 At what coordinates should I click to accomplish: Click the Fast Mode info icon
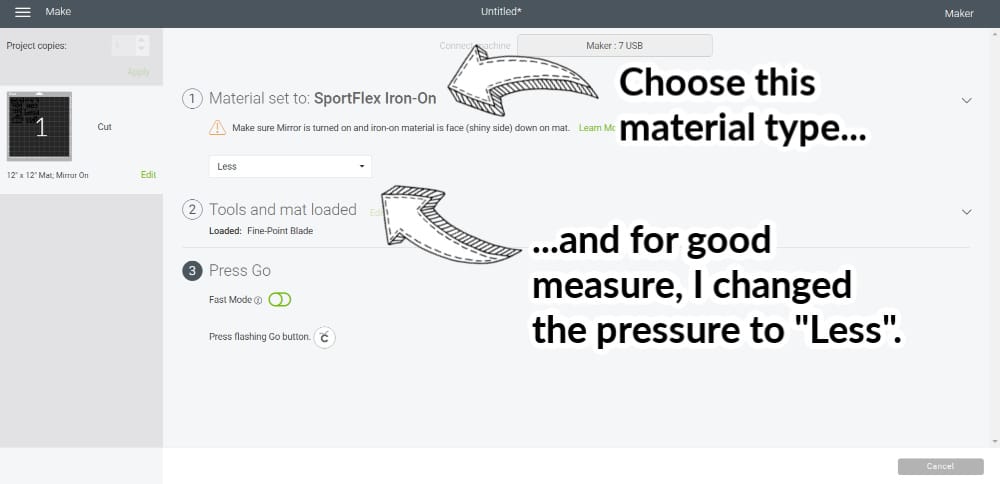(258, 300)
